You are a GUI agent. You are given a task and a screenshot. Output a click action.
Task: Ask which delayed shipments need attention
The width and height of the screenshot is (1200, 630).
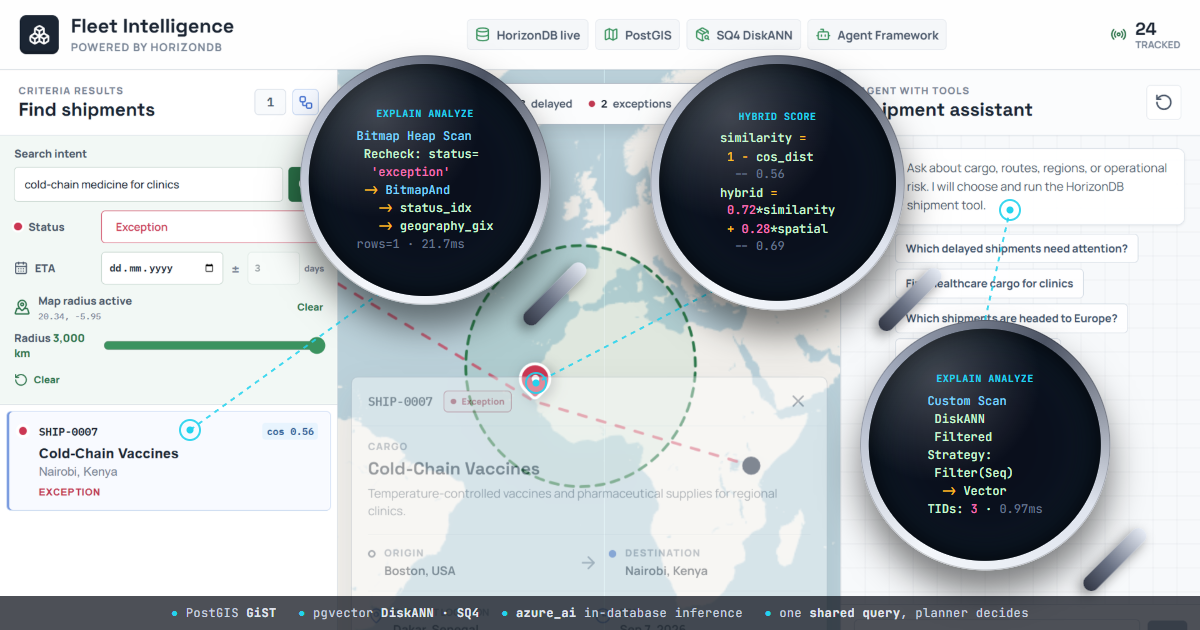click(x=1017, y=248)
